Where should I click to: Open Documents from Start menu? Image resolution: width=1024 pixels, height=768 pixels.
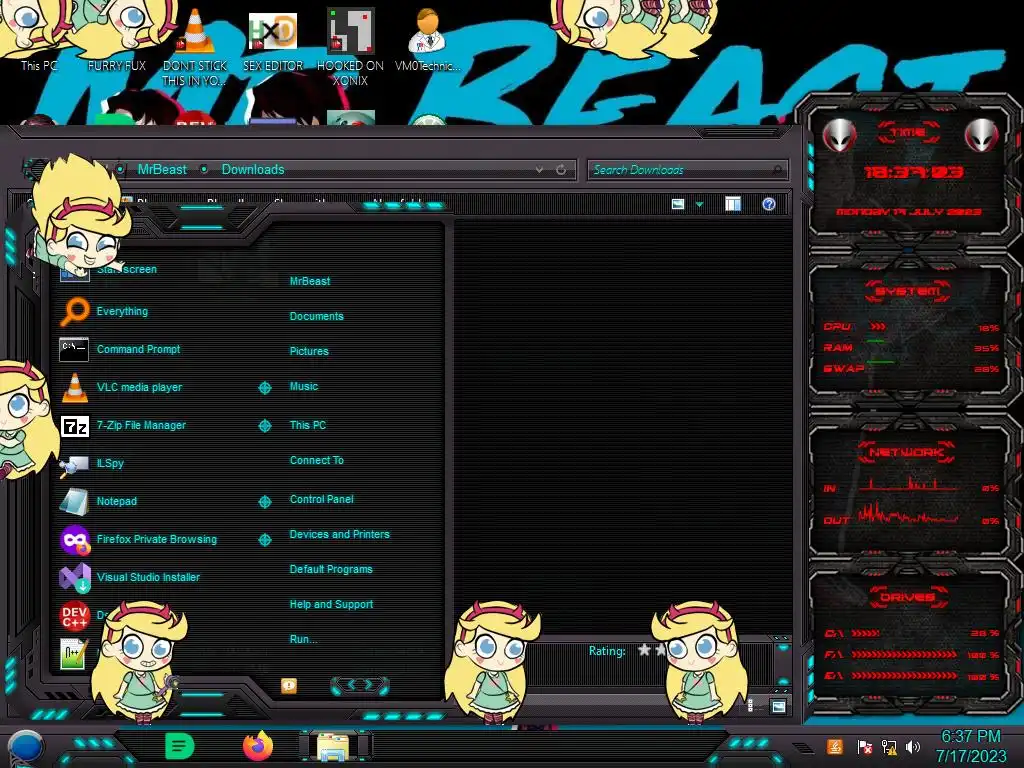pyautogui.click(x=316, y=316)
